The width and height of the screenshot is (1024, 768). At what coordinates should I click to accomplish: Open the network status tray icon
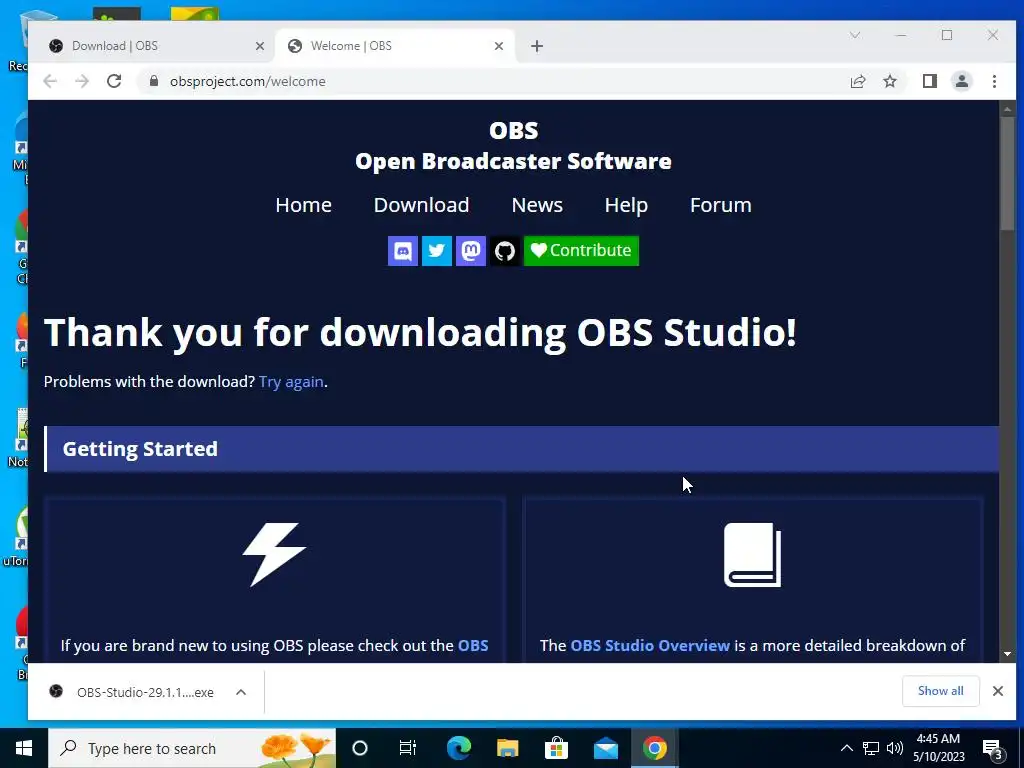871,748
